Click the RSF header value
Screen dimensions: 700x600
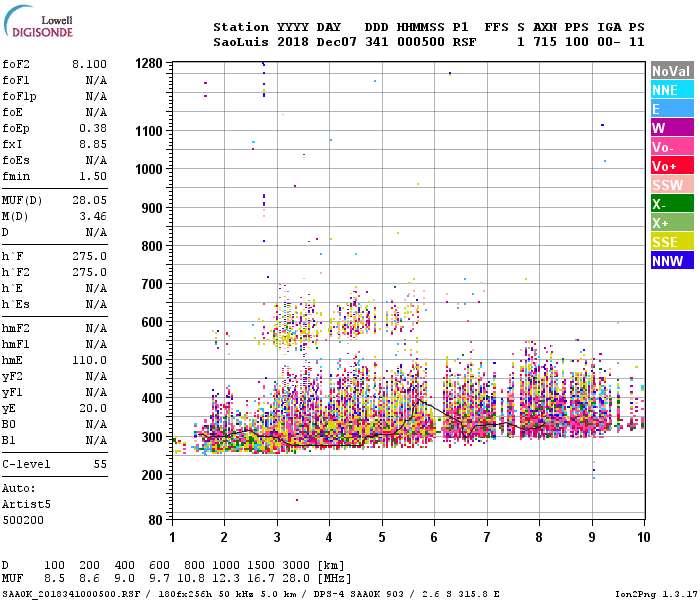[x=464, y=42]
